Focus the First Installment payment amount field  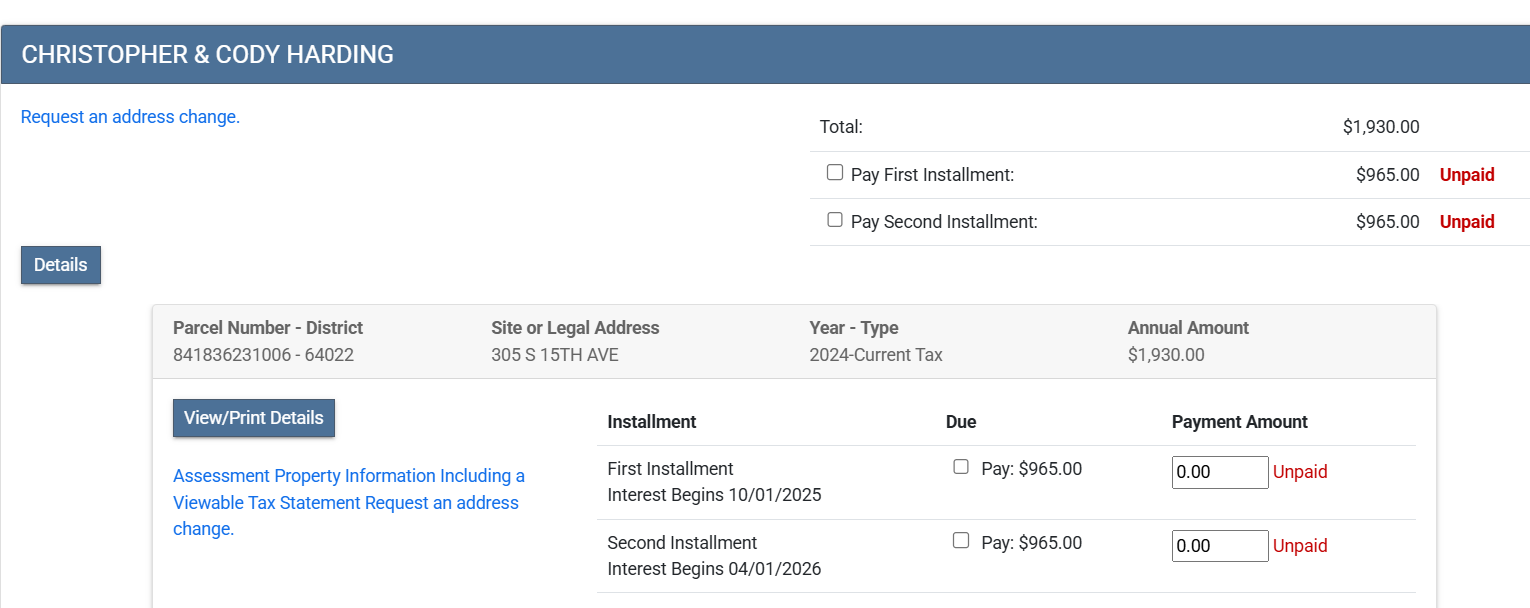click(x=1219, y=472)
